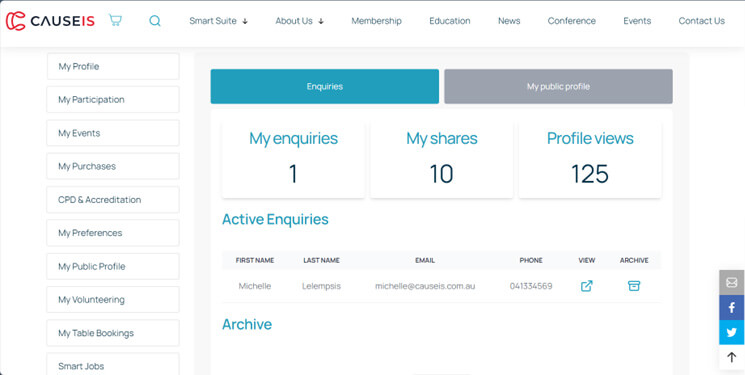The width and height of the screenshot is (745, 375).
Task: Select the first name Michelle cell
Action: (255, 286)
